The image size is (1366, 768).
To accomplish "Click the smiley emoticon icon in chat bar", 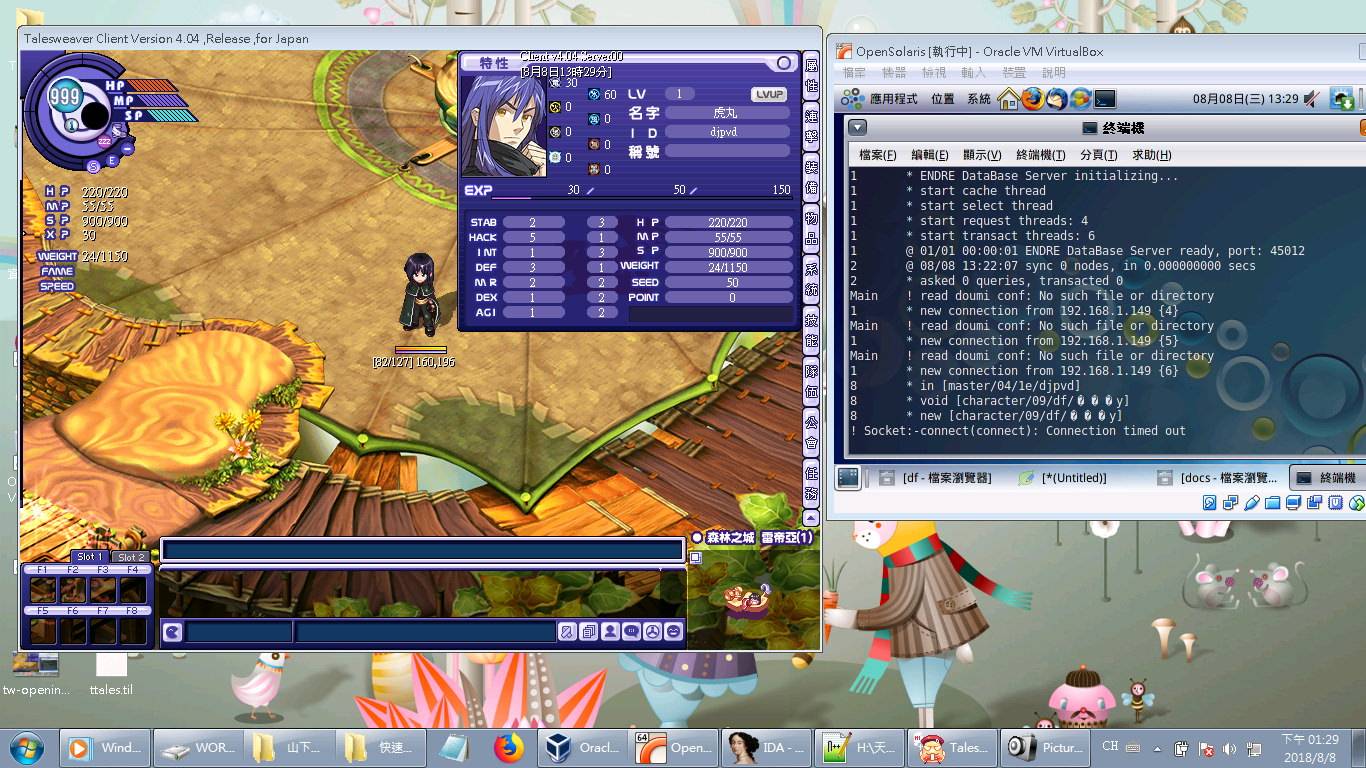I will [673, 632].
